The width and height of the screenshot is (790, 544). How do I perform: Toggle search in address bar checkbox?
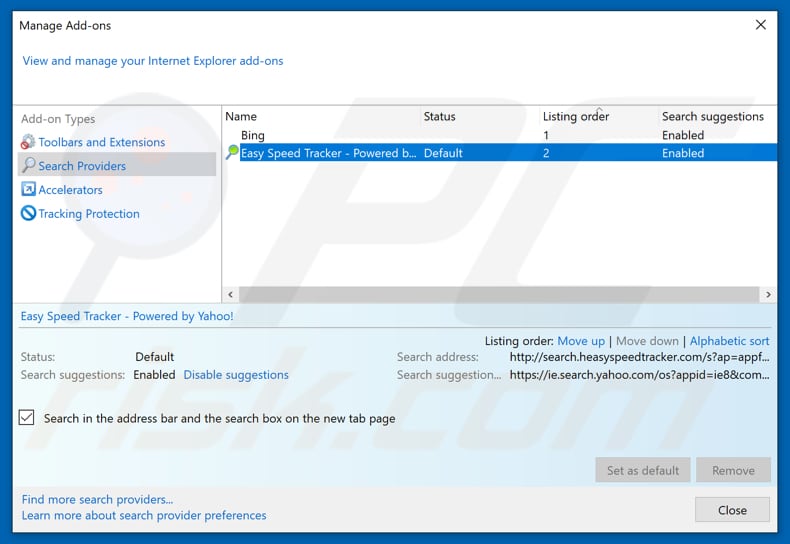(x=27, y=418)
